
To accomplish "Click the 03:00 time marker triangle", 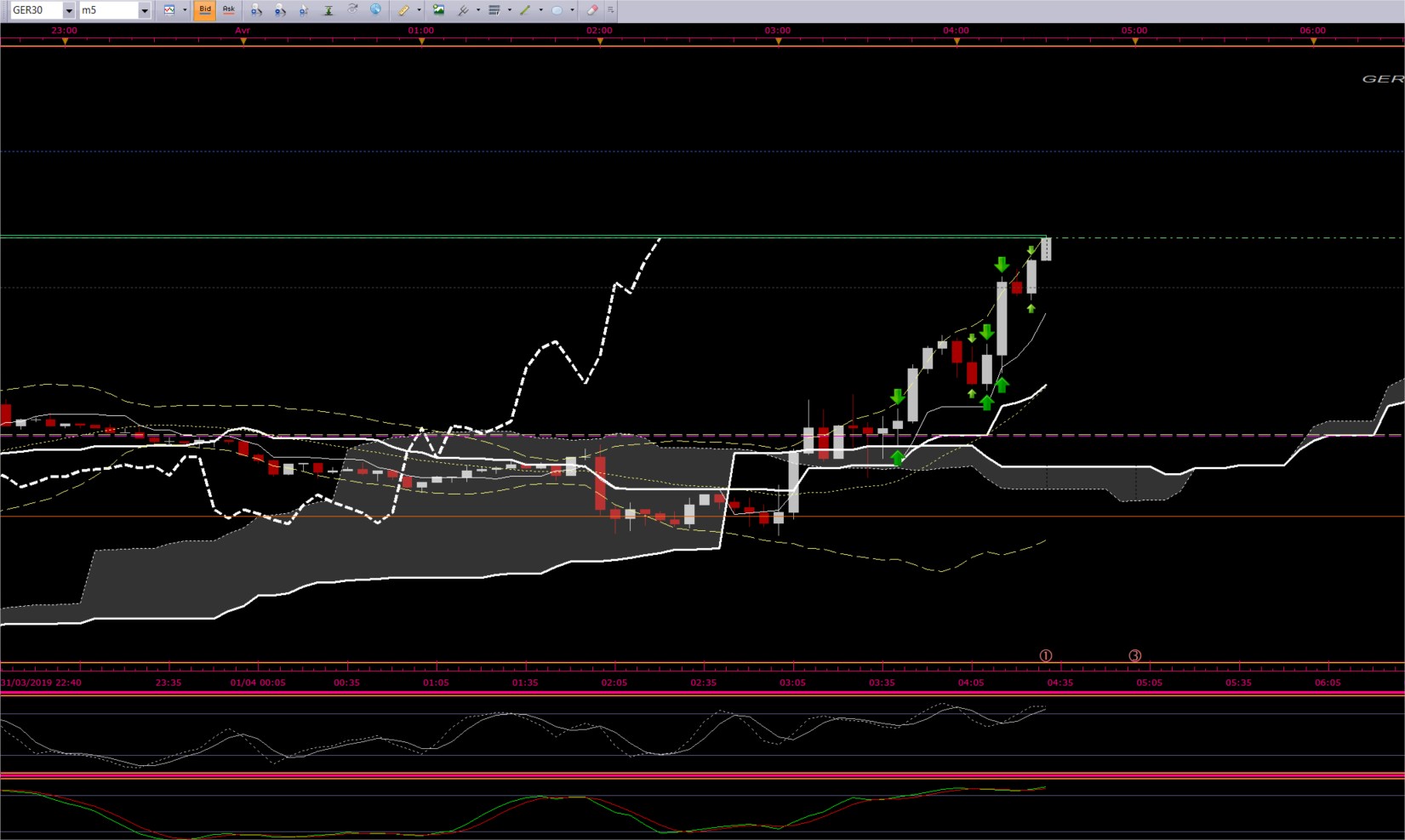I will (779, 41).
